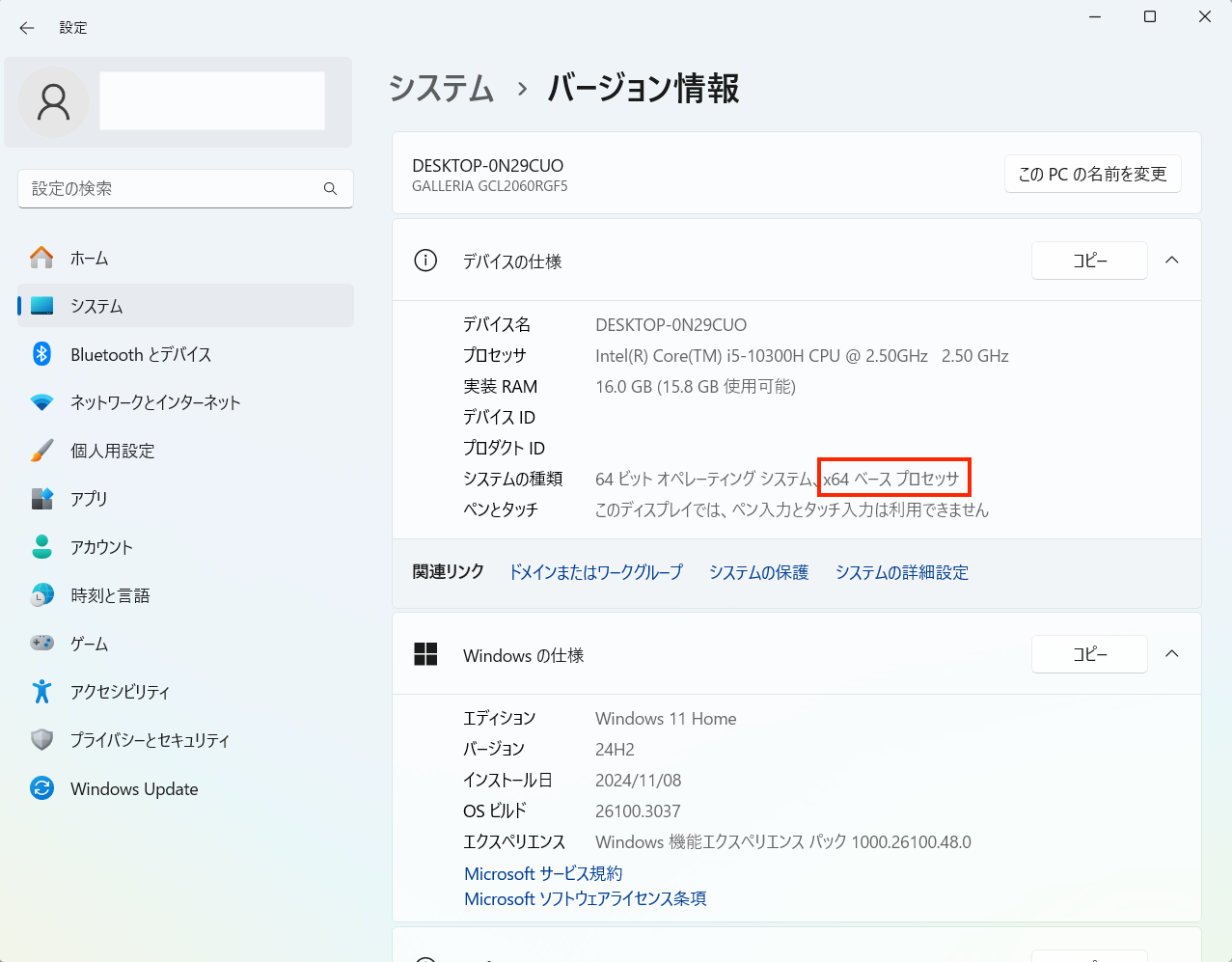Click the info icon beside デバイスの仕様

(425, 261)
